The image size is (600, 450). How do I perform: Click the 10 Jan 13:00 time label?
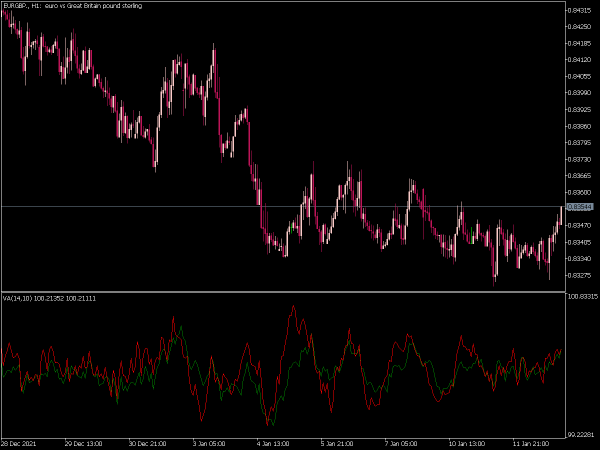click(467, 444)
